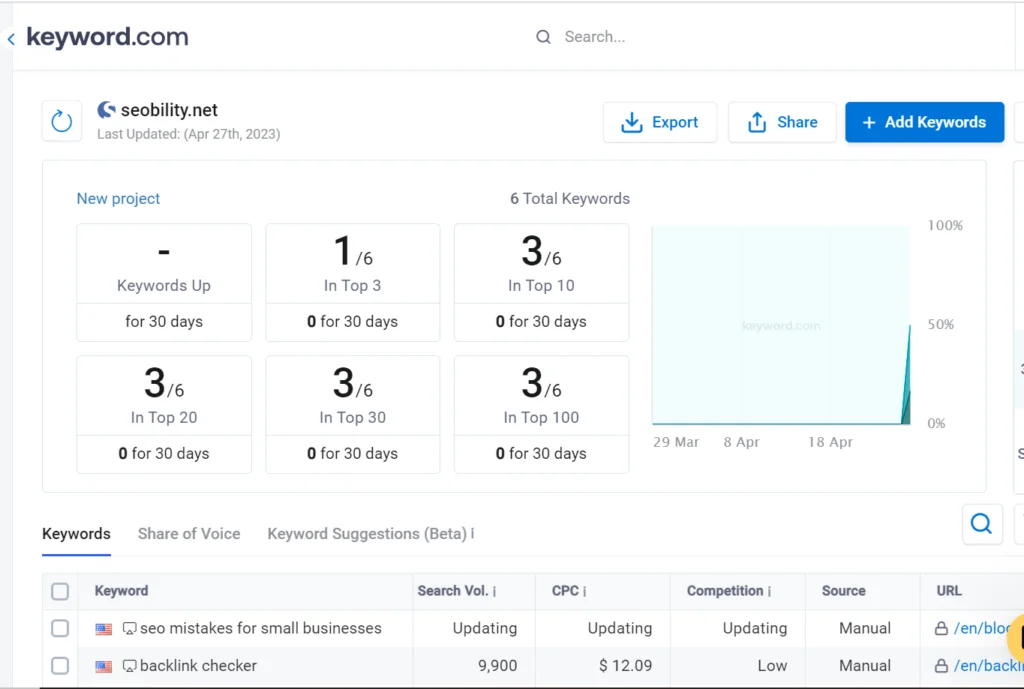
Task: Select all keywords via header checkbox
Action: click(x=59, y=591)
